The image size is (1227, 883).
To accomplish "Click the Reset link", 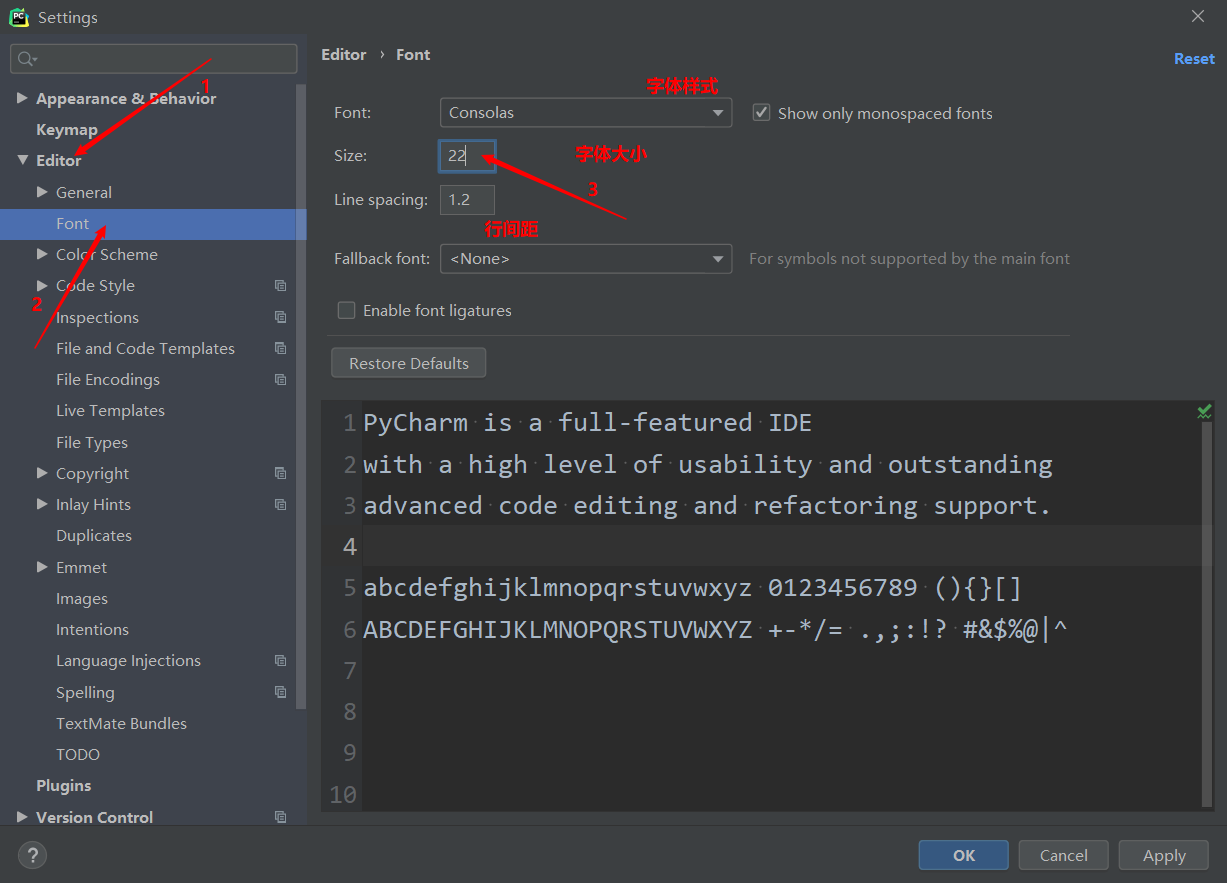I will 1194,58.
